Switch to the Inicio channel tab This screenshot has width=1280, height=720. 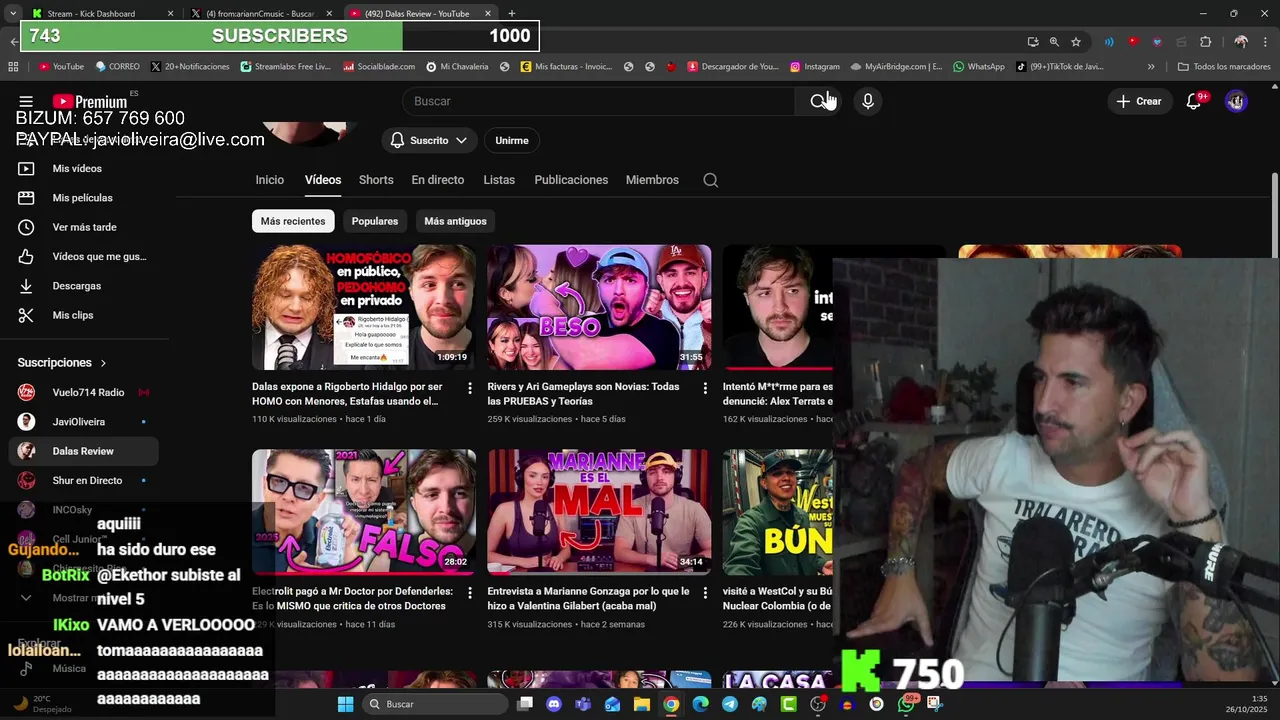269,180
